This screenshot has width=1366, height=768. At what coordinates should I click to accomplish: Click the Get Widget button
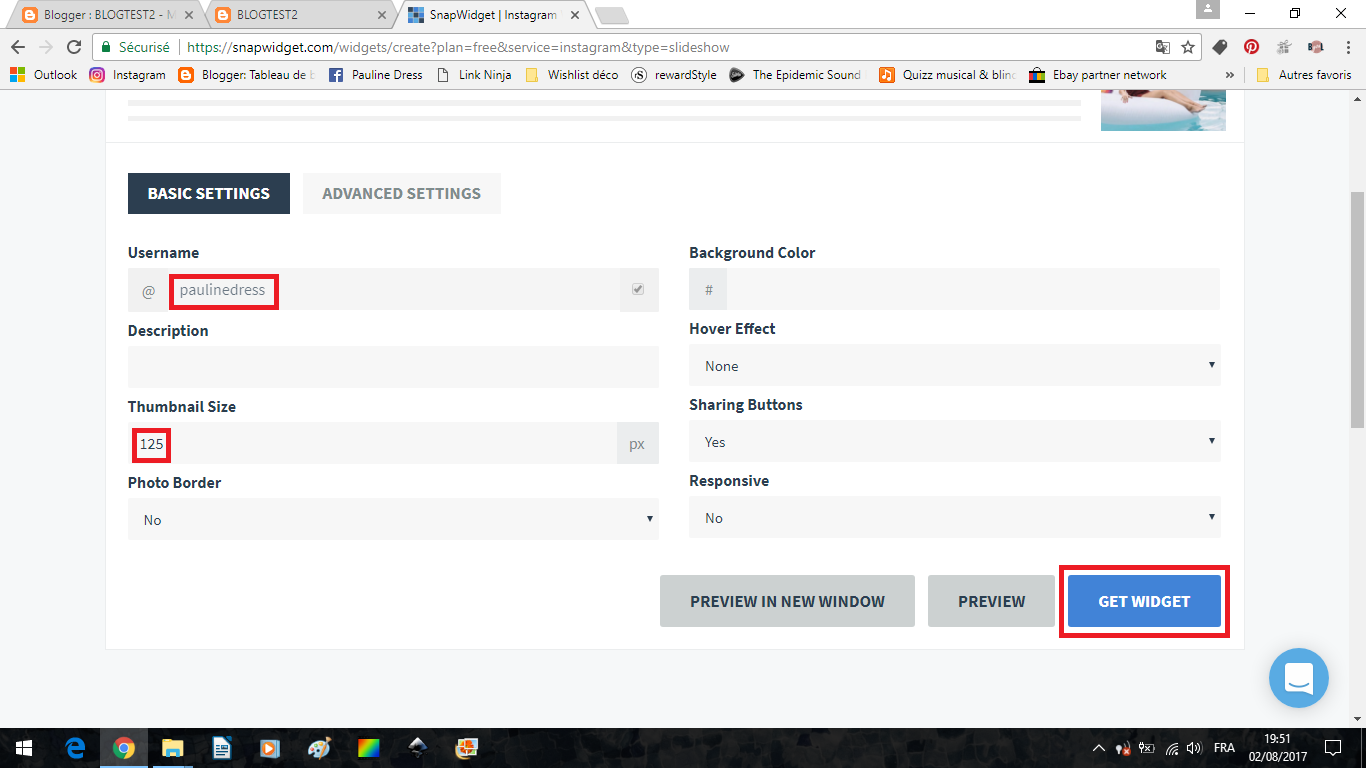coord(1144,602)
